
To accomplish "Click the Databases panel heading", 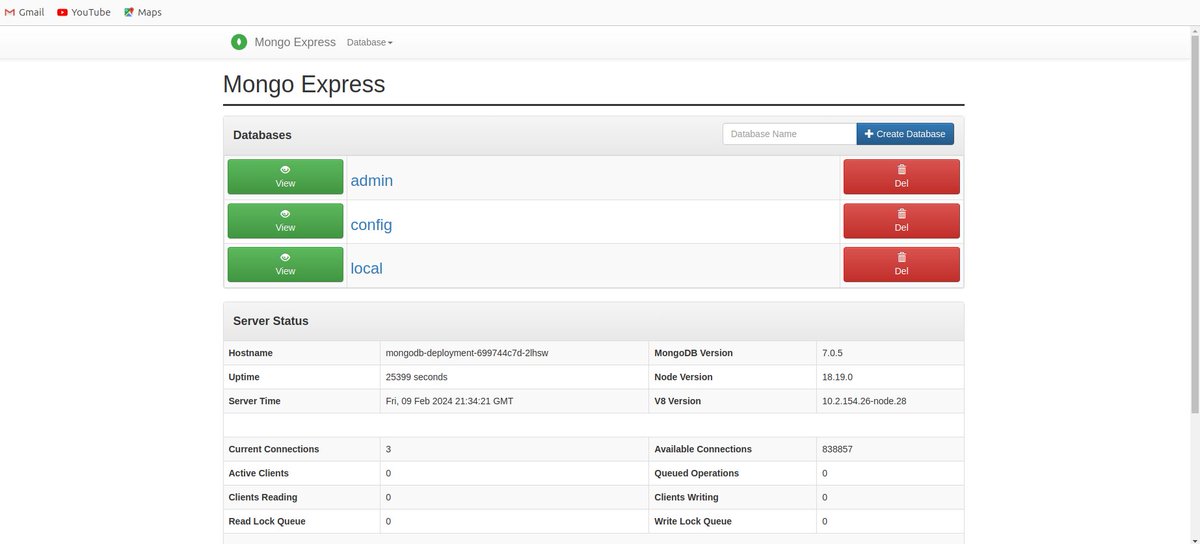I will point(262,134).
